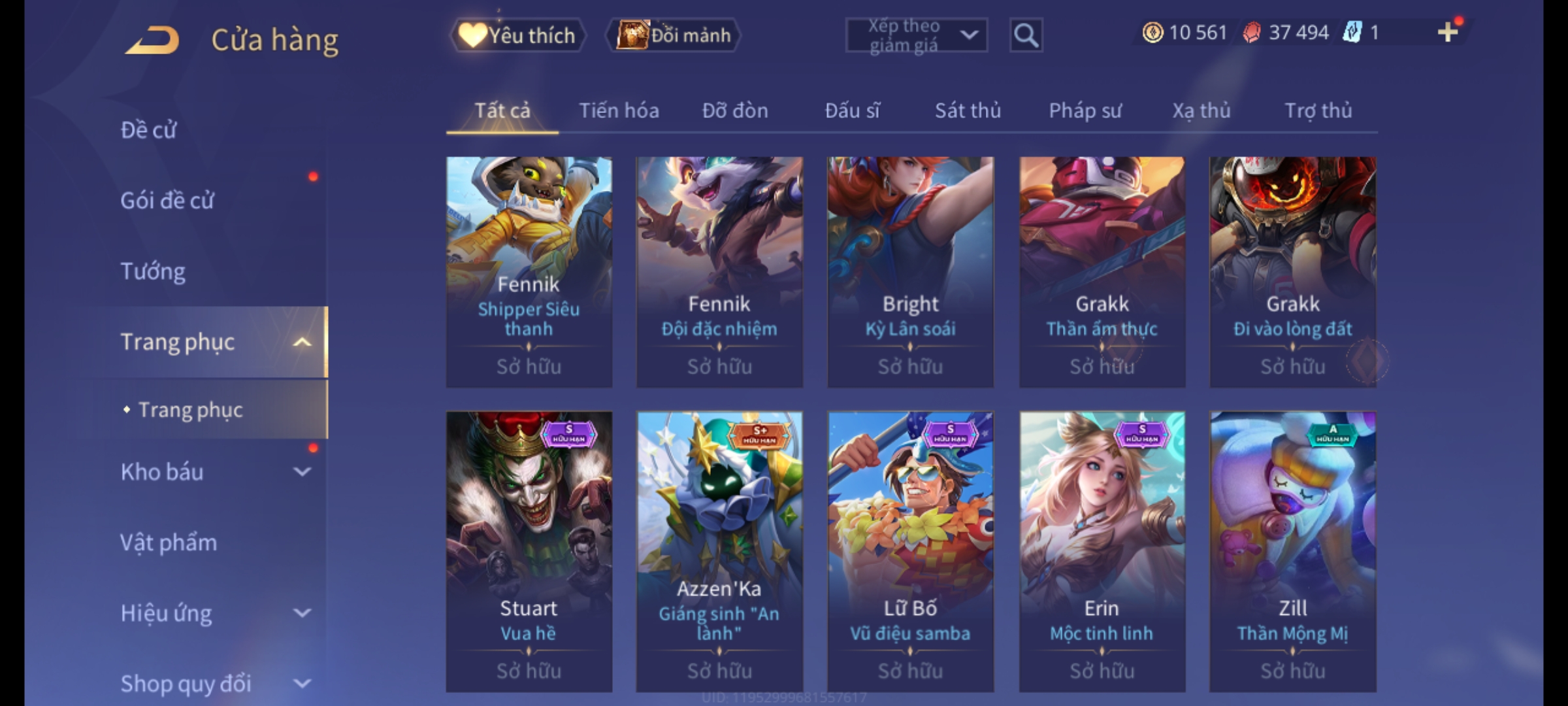Open Yêu thích favorites heart button

517,35
